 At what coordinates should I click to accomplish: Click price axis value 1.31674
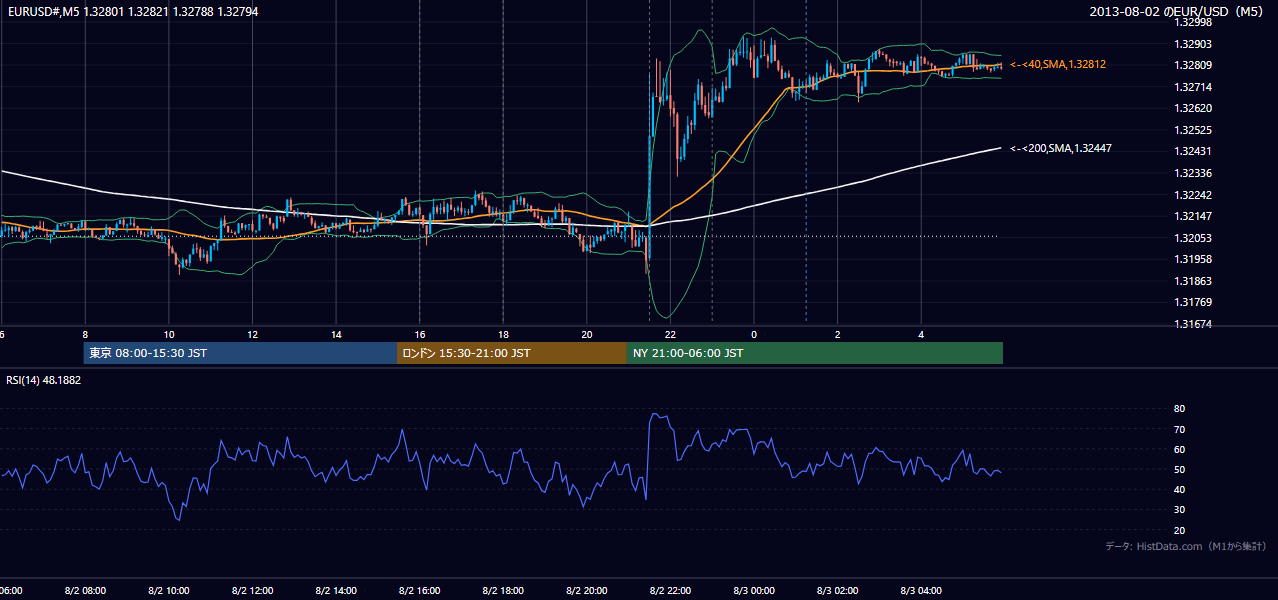pos(1192,324)
